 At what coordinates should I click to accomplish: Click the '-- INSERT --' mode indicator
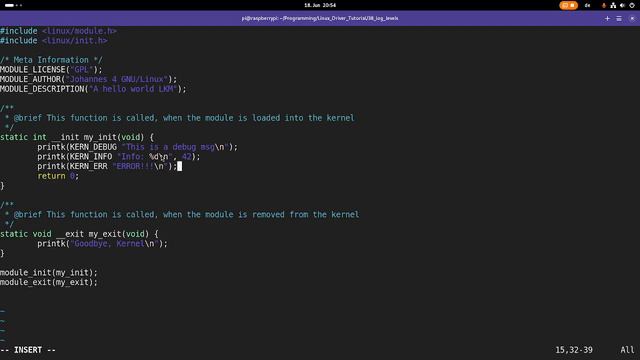pos(28,350)
